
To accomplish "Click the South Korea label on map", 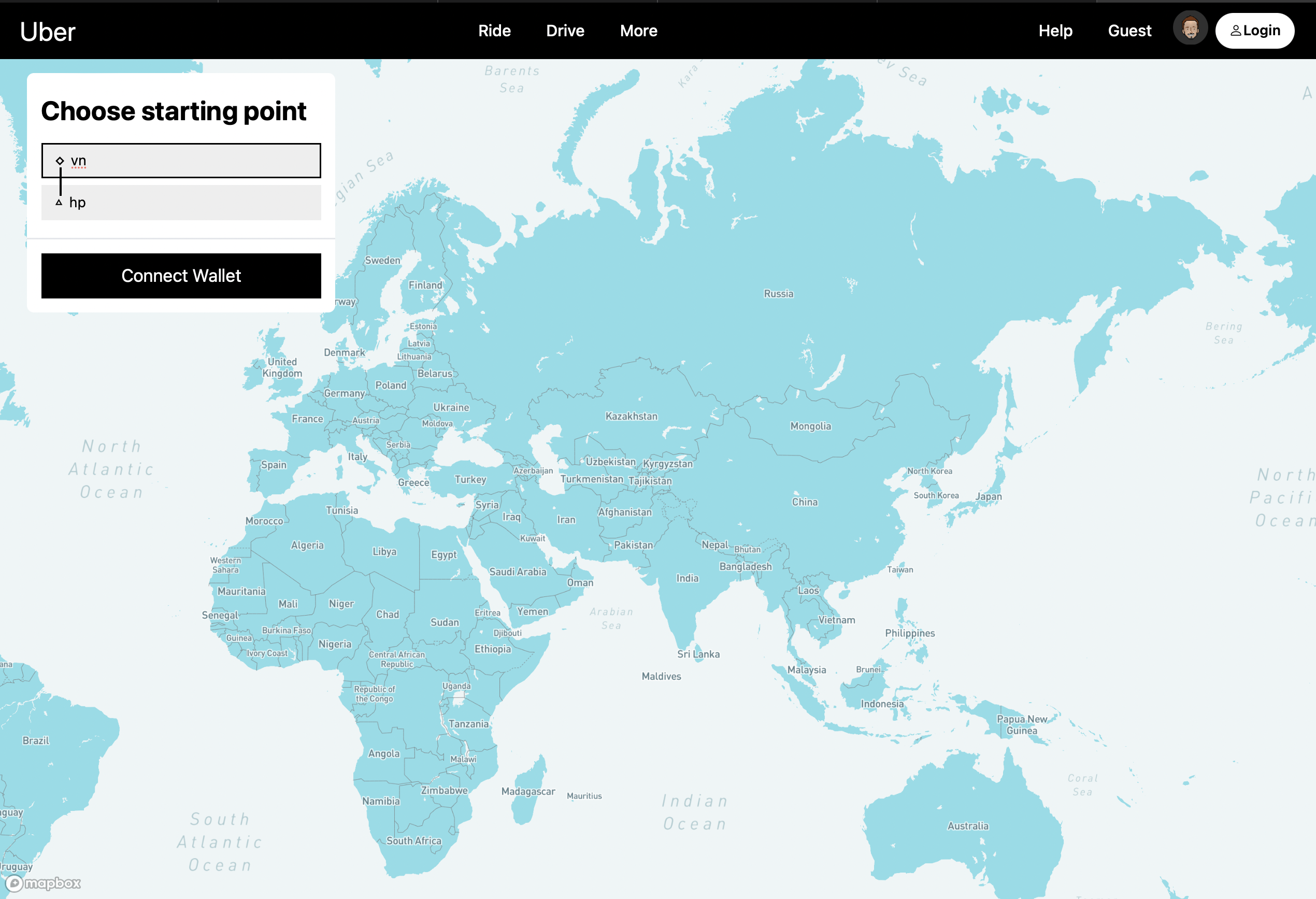I will (936, 496).
